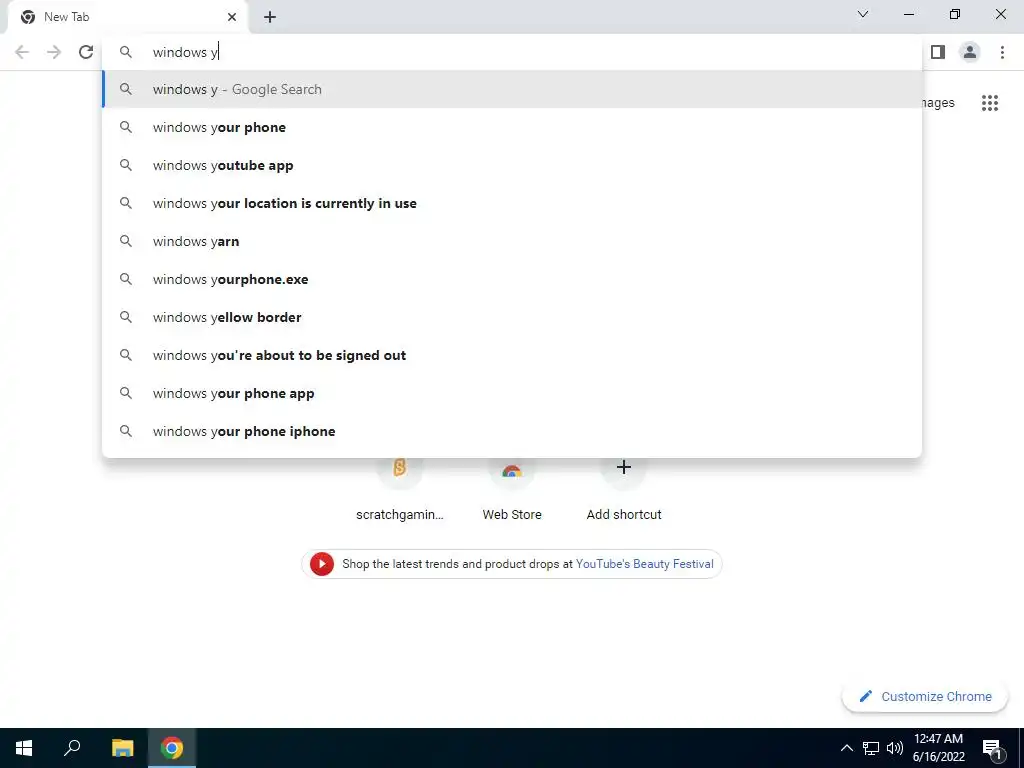The image size is (1024, 768).
Task: Select 'windows your phone app' suggestion
Action: click(512, 393)
